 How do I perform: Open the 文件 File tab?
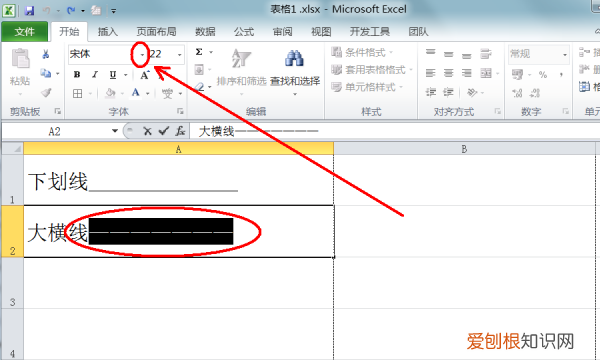[24, 32]
